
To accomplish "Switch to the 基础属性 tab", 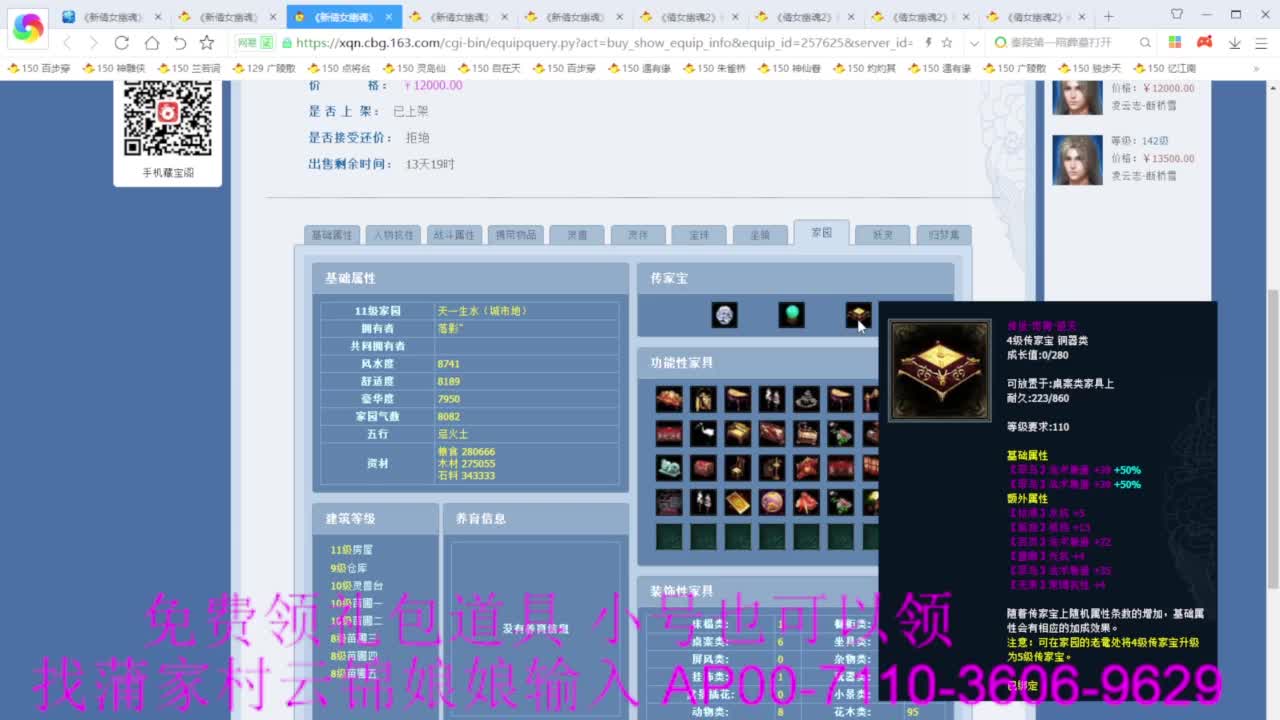I will [x=331, y=233].
